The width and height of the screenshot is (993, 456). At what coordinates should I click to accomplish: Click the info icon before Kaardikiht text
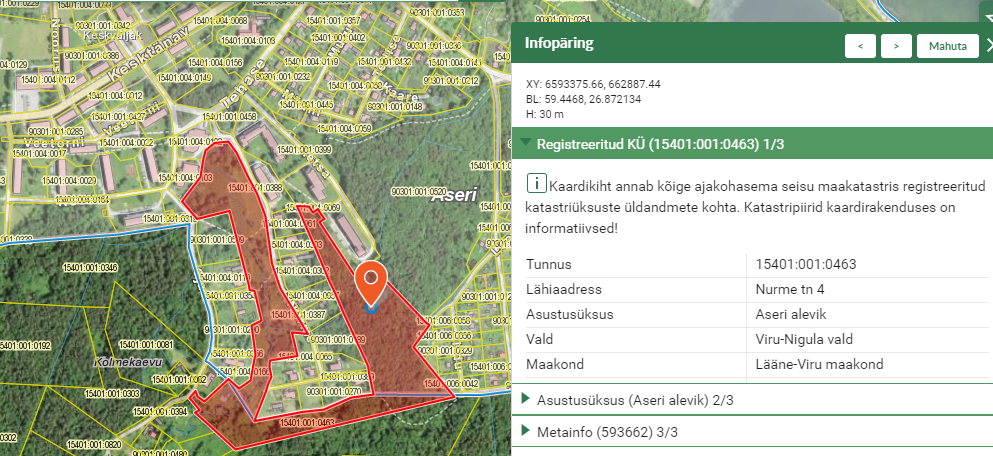click(536, 183)
